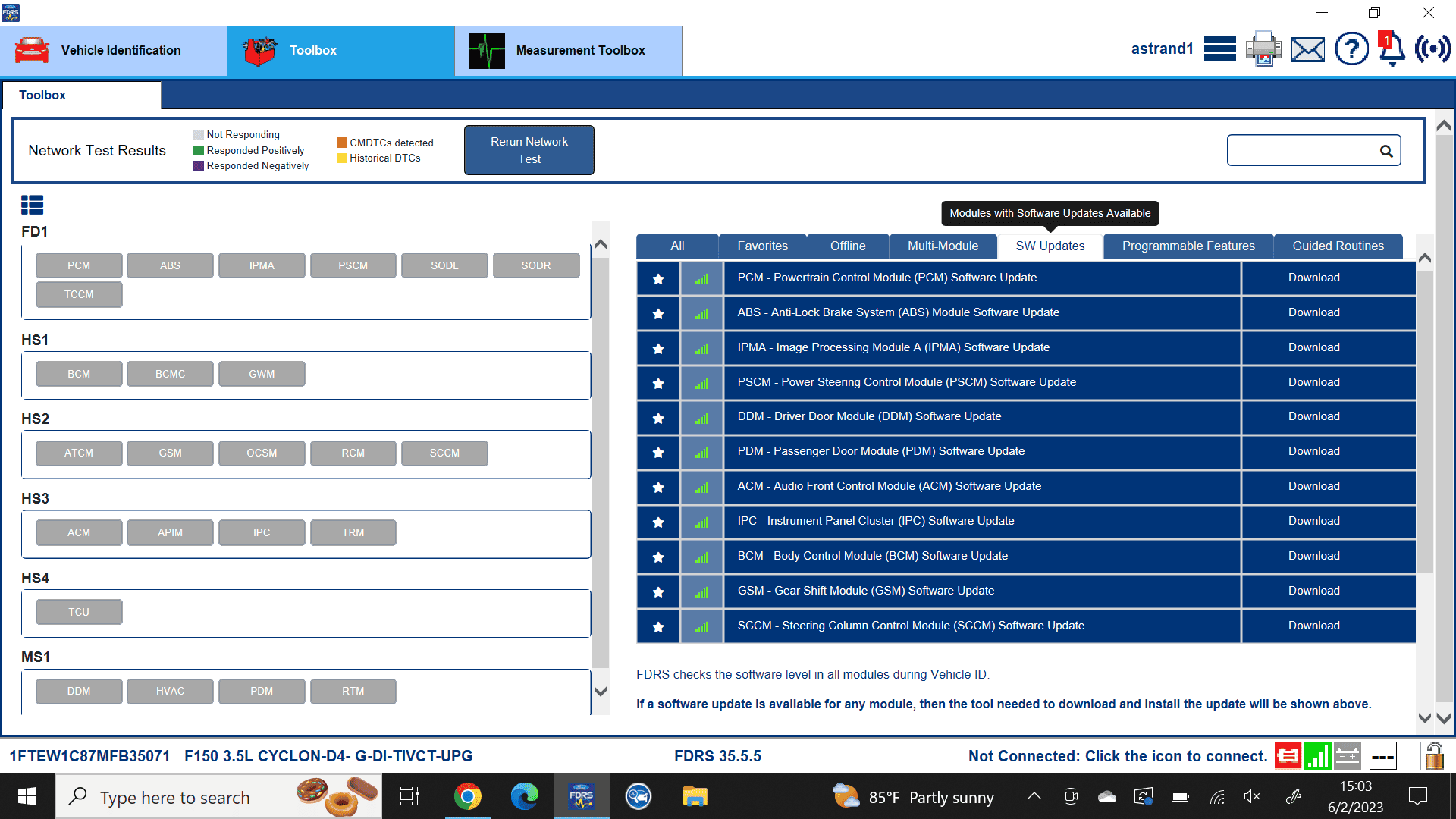Viewport: 1456px width, 819px height.
Task: Click the wireless broadcast icon at top right
Action: tap(1432, 49)
